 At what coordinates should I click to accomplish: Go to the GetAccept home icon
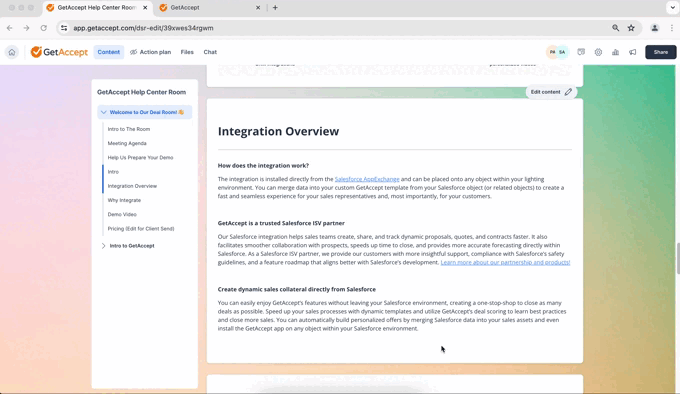tap(12, 52)
